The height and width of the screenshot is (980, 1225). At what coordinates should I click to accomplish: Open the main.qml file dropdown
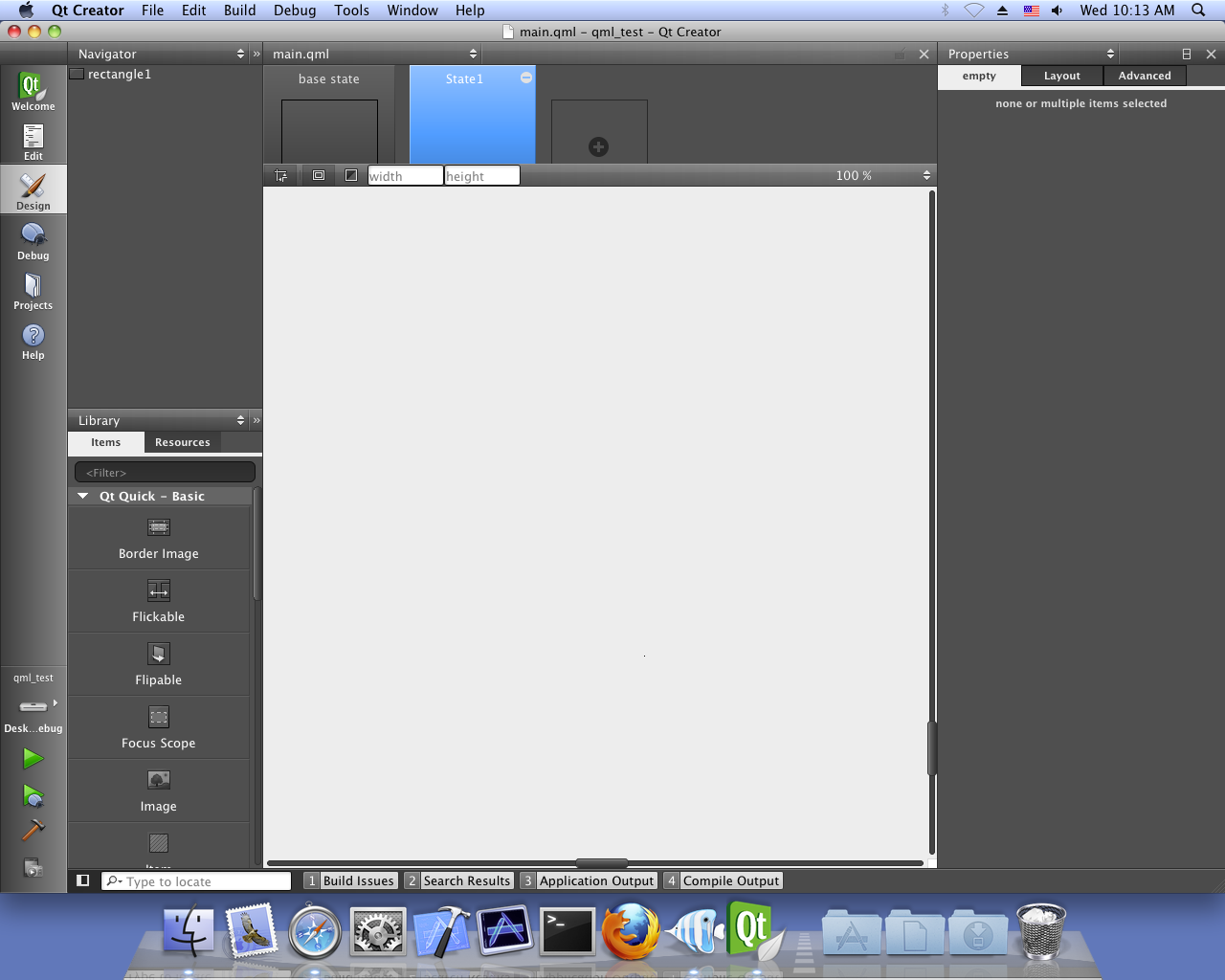(x=373, y=54)
